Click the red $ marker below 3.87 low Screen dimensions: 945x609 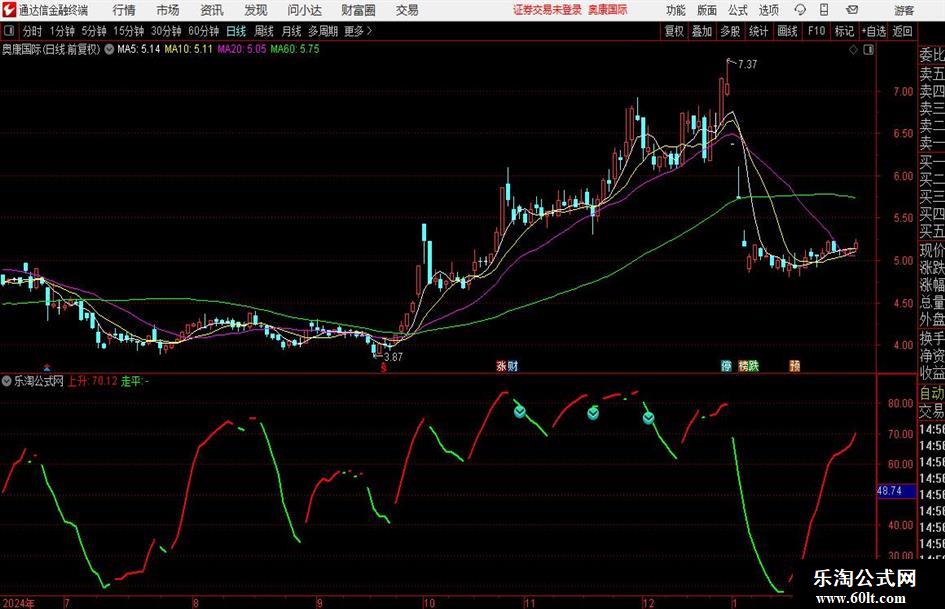click(383, 367)
